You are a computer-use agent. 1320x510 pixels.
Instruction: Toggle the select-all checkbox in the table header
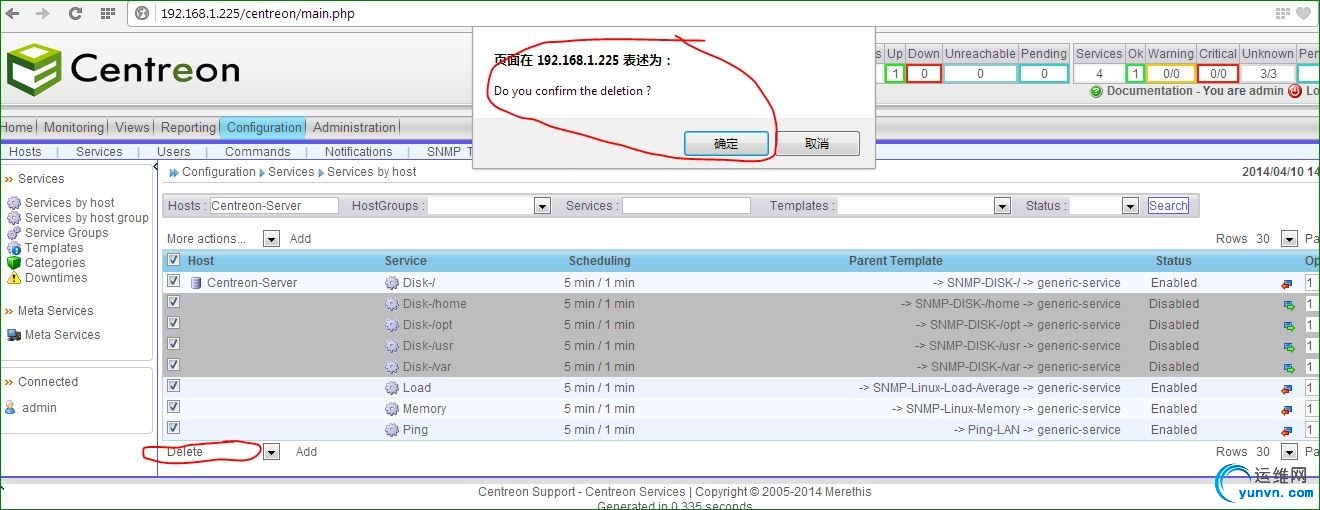pyautogui.click(x=173, y=260)
